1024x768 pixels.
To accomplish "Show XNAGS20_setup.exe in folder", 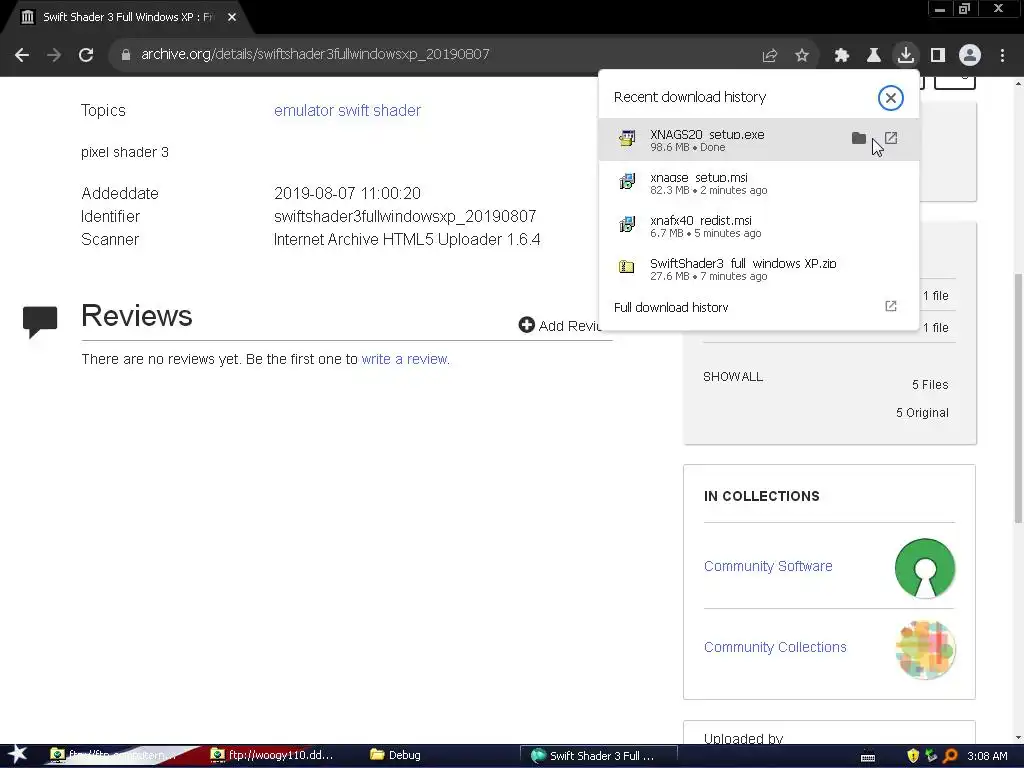I will click(859, 138).
